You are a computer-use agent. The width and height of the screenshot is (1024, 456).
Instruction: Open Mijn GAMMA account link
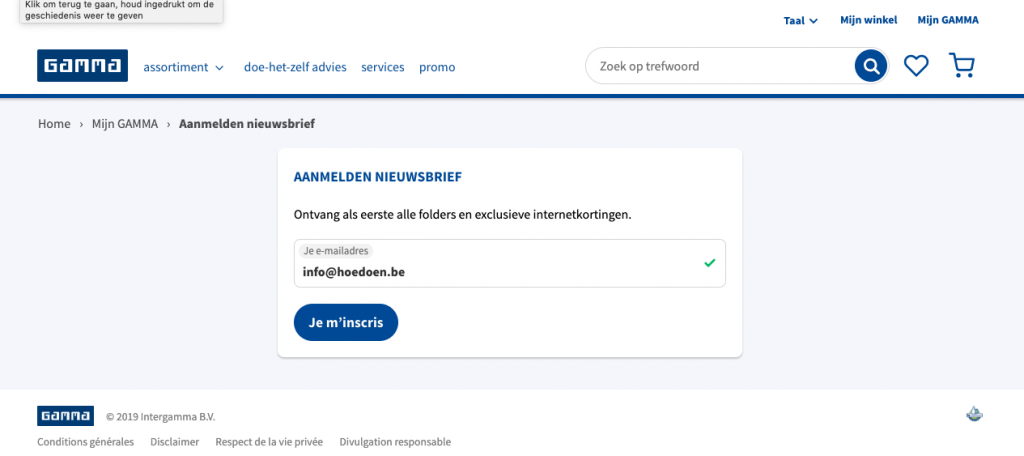tap(948, 20)
